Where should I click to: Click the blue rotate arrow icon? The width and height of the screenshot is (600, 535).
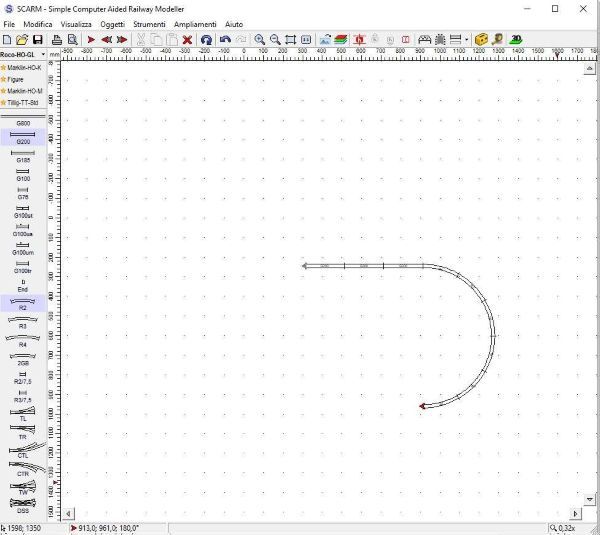click(x=206, y=39)
